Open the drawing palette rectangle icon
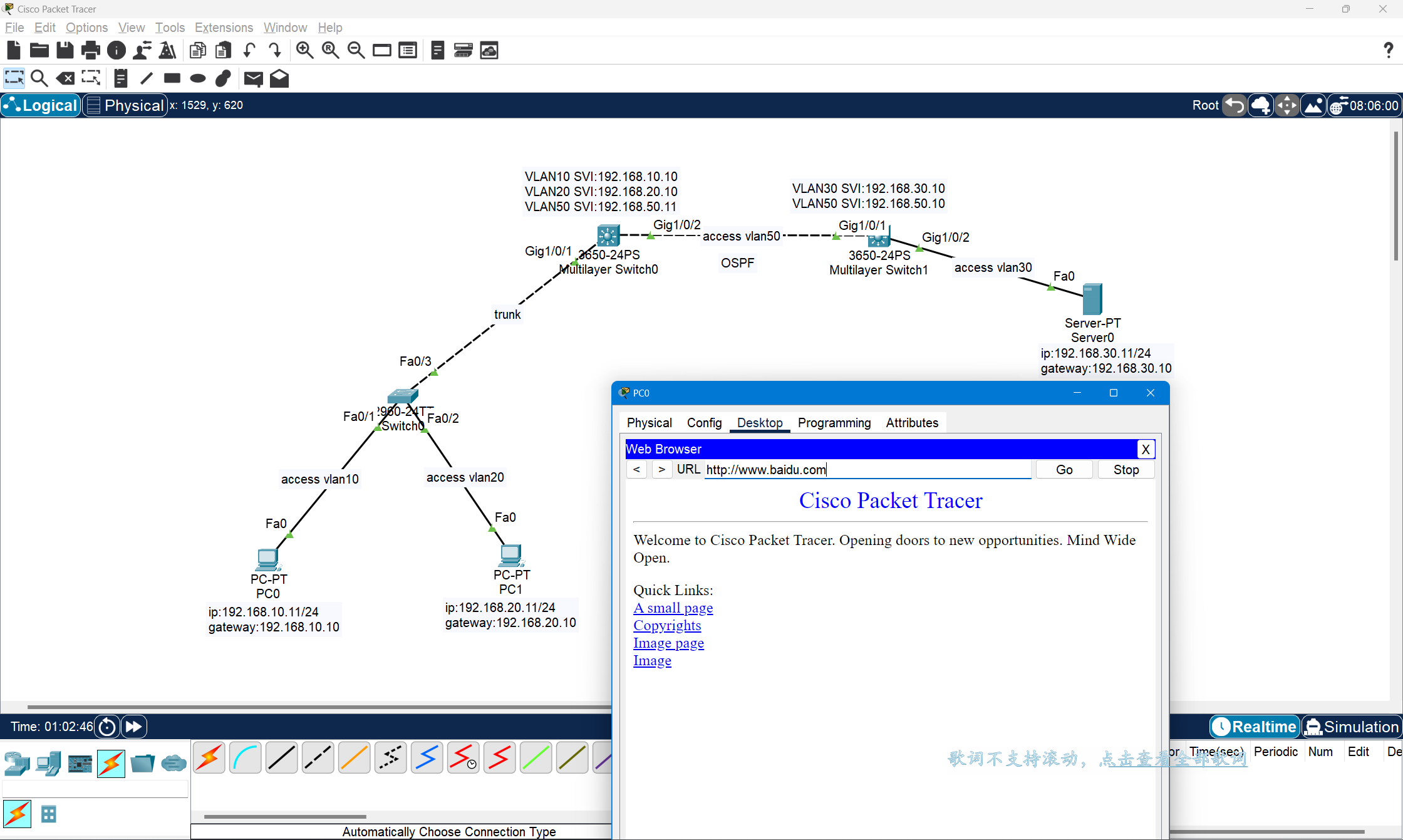 [382, 50]
